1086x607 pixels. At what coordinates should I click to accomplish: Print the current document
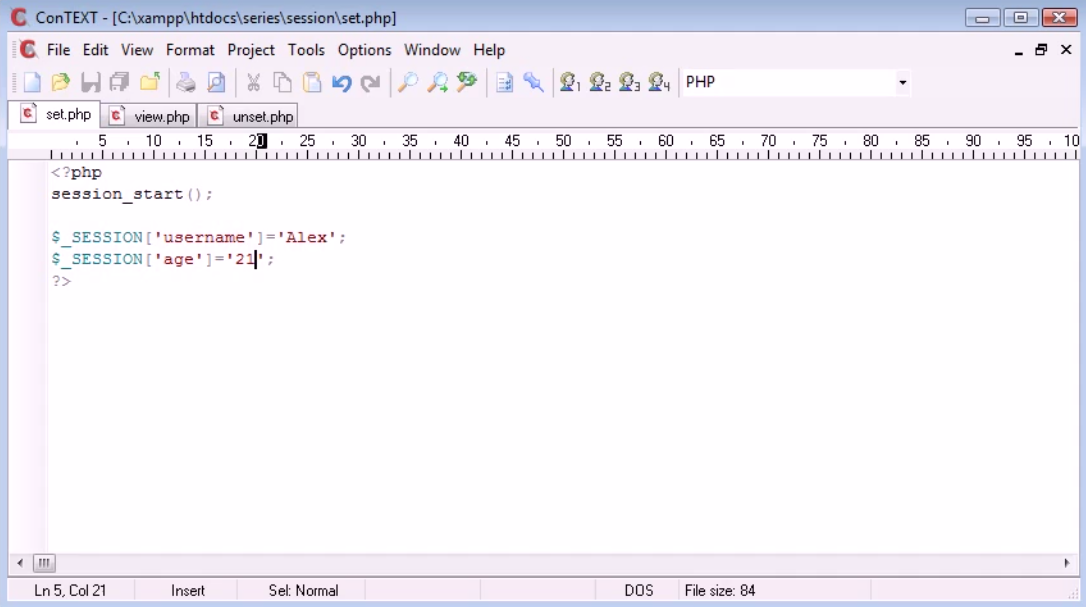(x=186, y=83)
